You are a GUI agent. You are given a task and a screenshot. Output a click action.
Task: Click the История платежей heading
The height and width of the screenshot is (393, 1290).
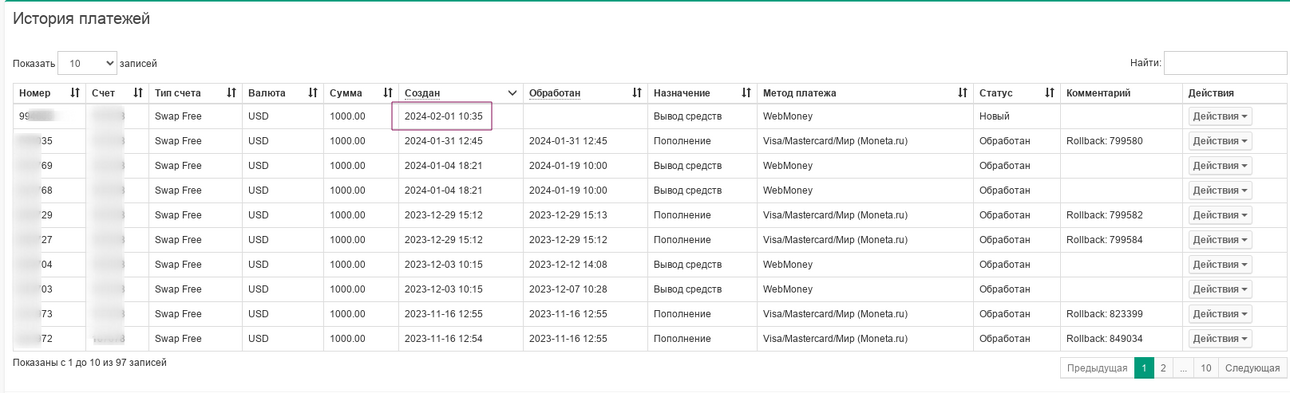click(81, 19)
